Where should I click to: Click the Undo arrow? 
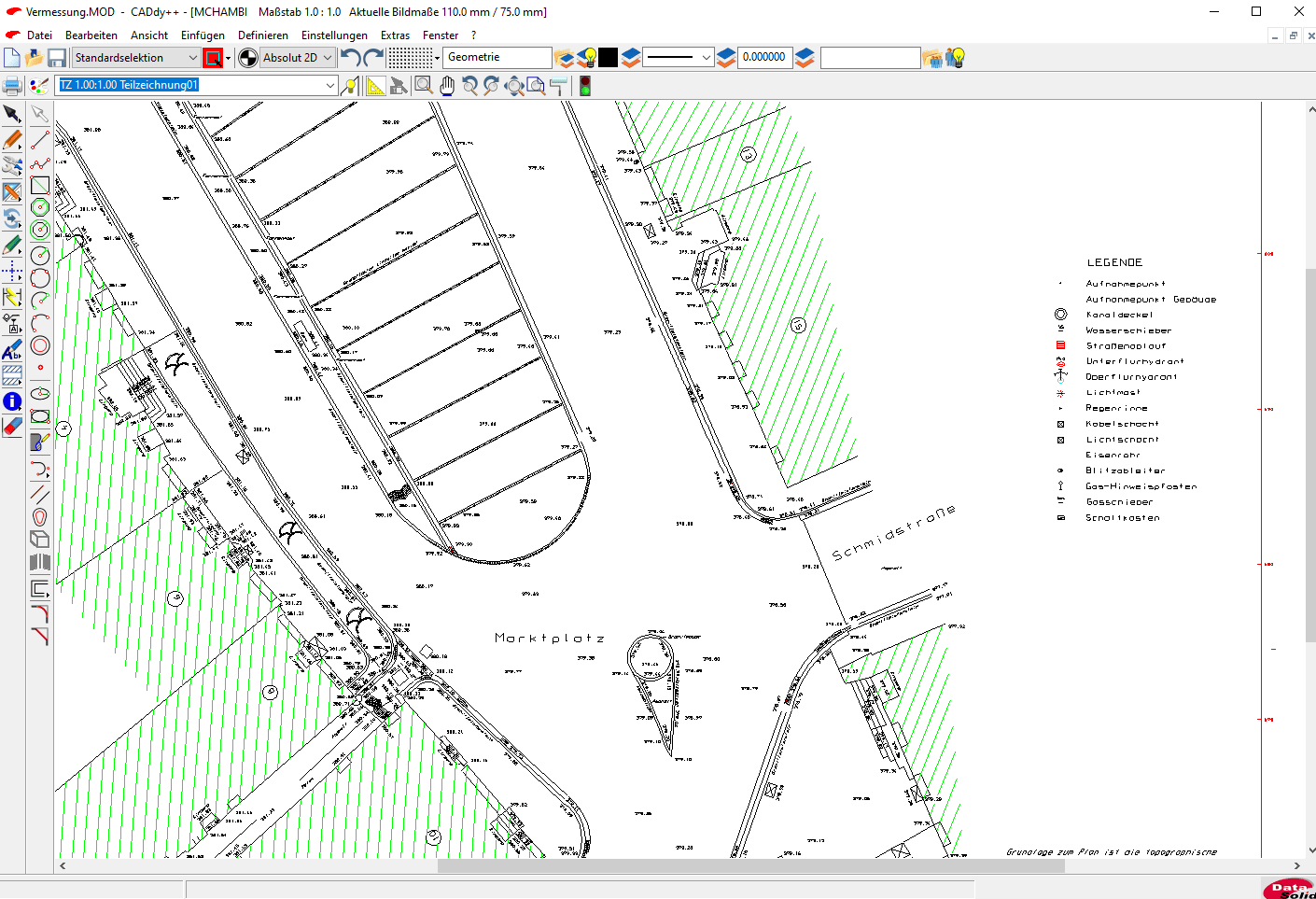(x=350, y=58)
